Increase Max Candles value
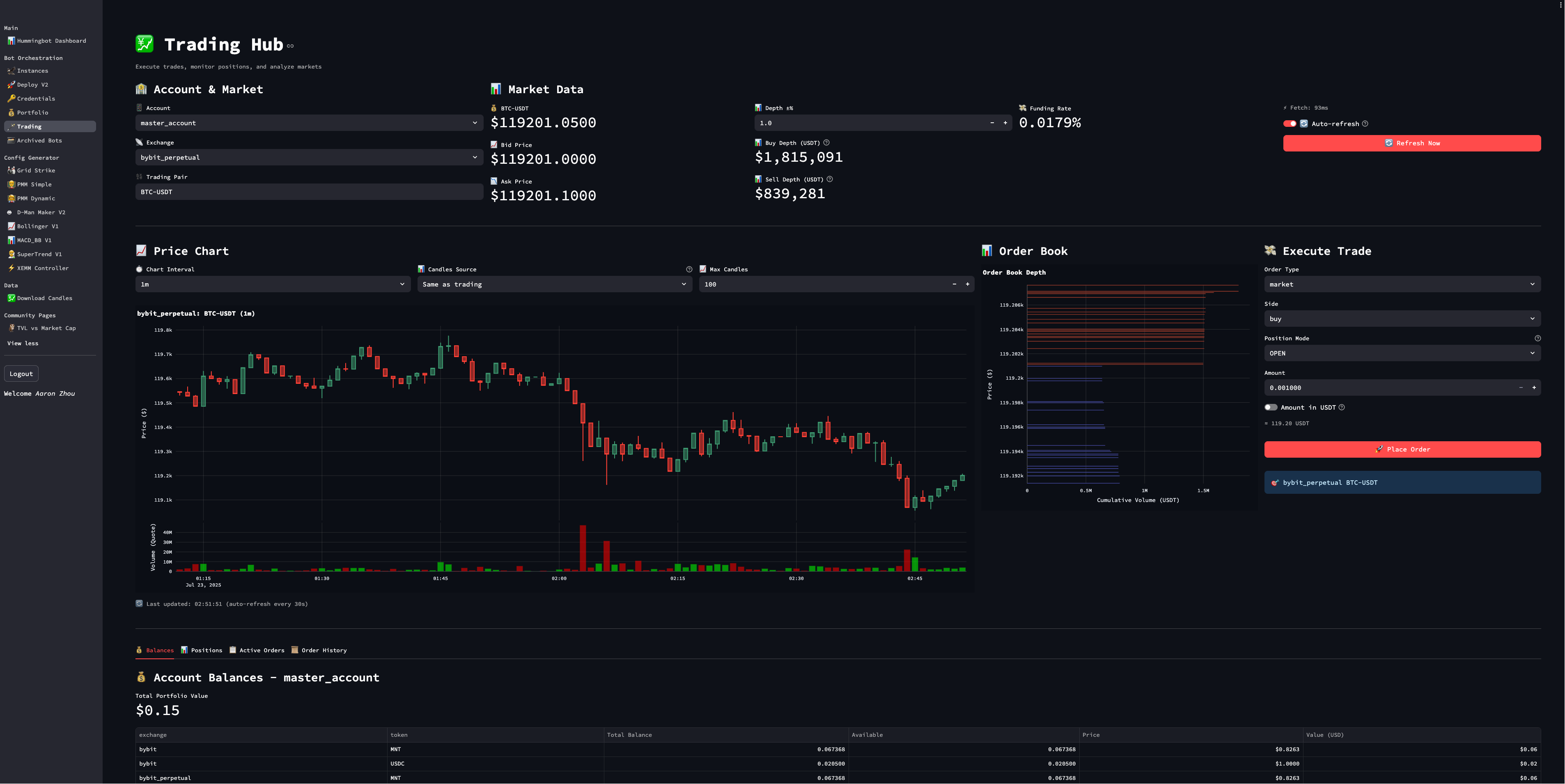This screenshot has height=784, width=1565. click(968, 284)
